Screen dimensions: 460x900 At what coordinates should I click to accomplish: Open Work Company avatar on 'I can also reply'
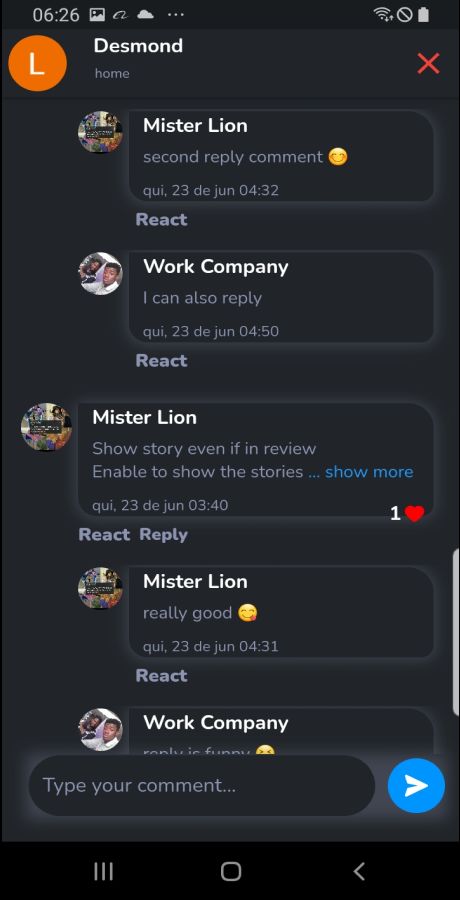(x=100, y=274)
